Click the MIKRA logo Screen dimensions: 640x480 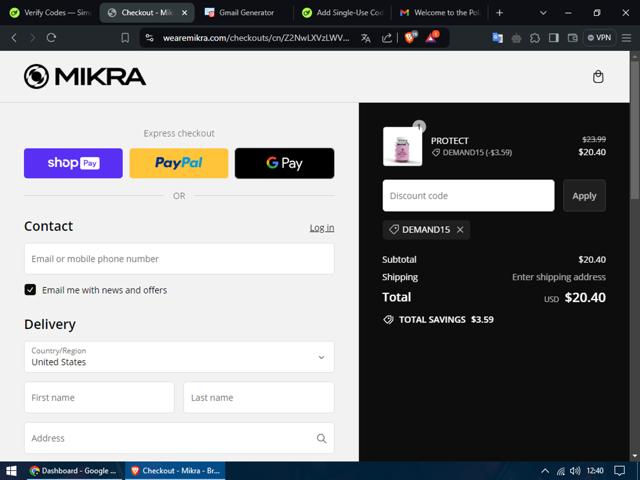tap(85, 76)
